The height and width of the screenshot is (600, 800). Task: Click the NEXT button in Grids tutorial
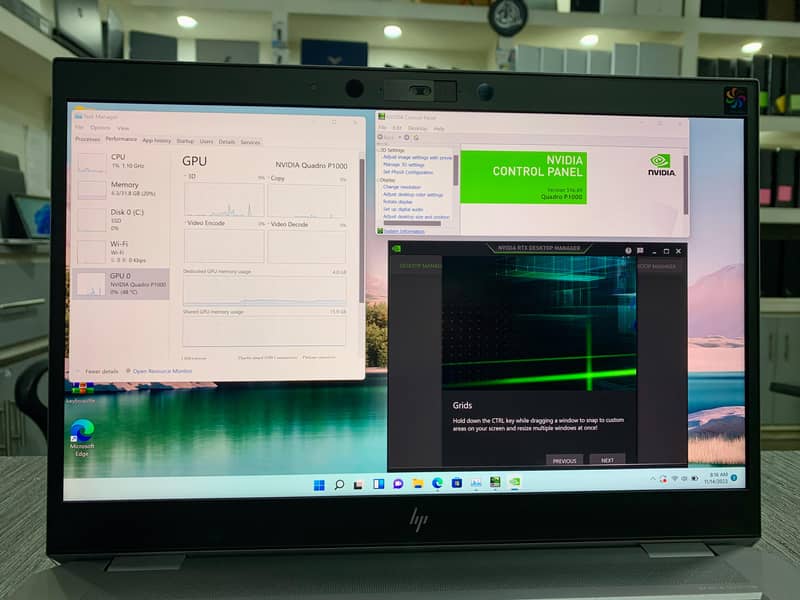607,460
